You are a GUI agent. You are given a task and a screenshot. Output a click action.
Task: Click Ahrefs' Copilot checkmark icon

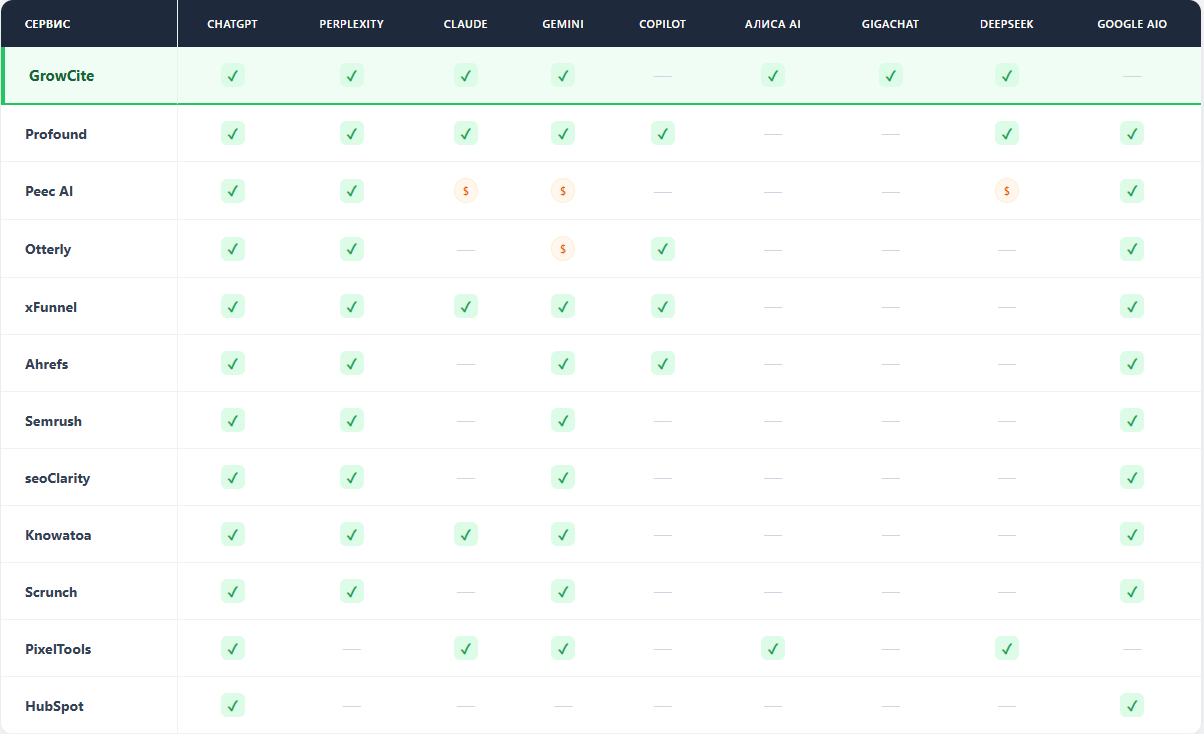663,363
